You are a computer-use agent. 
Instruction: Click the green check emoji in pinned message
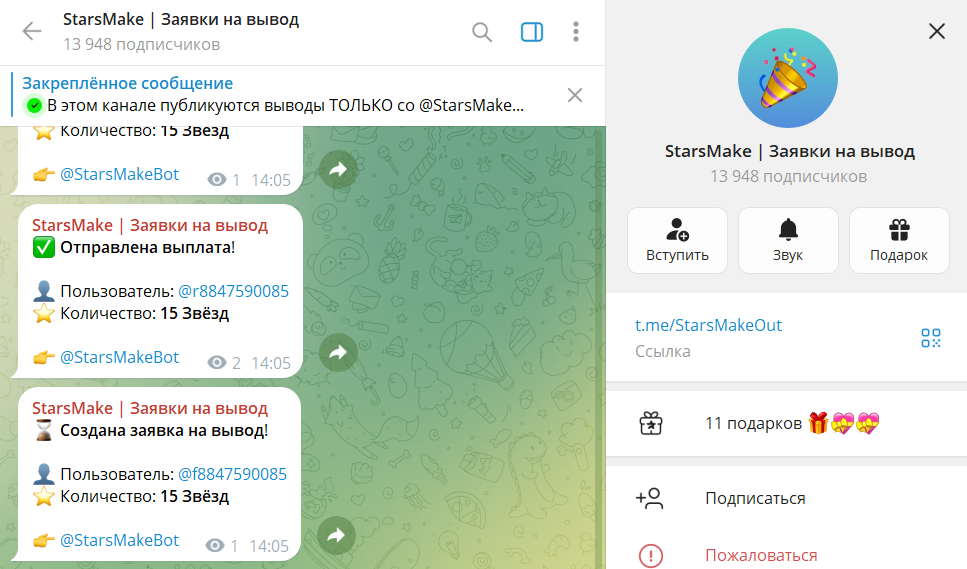[34, 105]
